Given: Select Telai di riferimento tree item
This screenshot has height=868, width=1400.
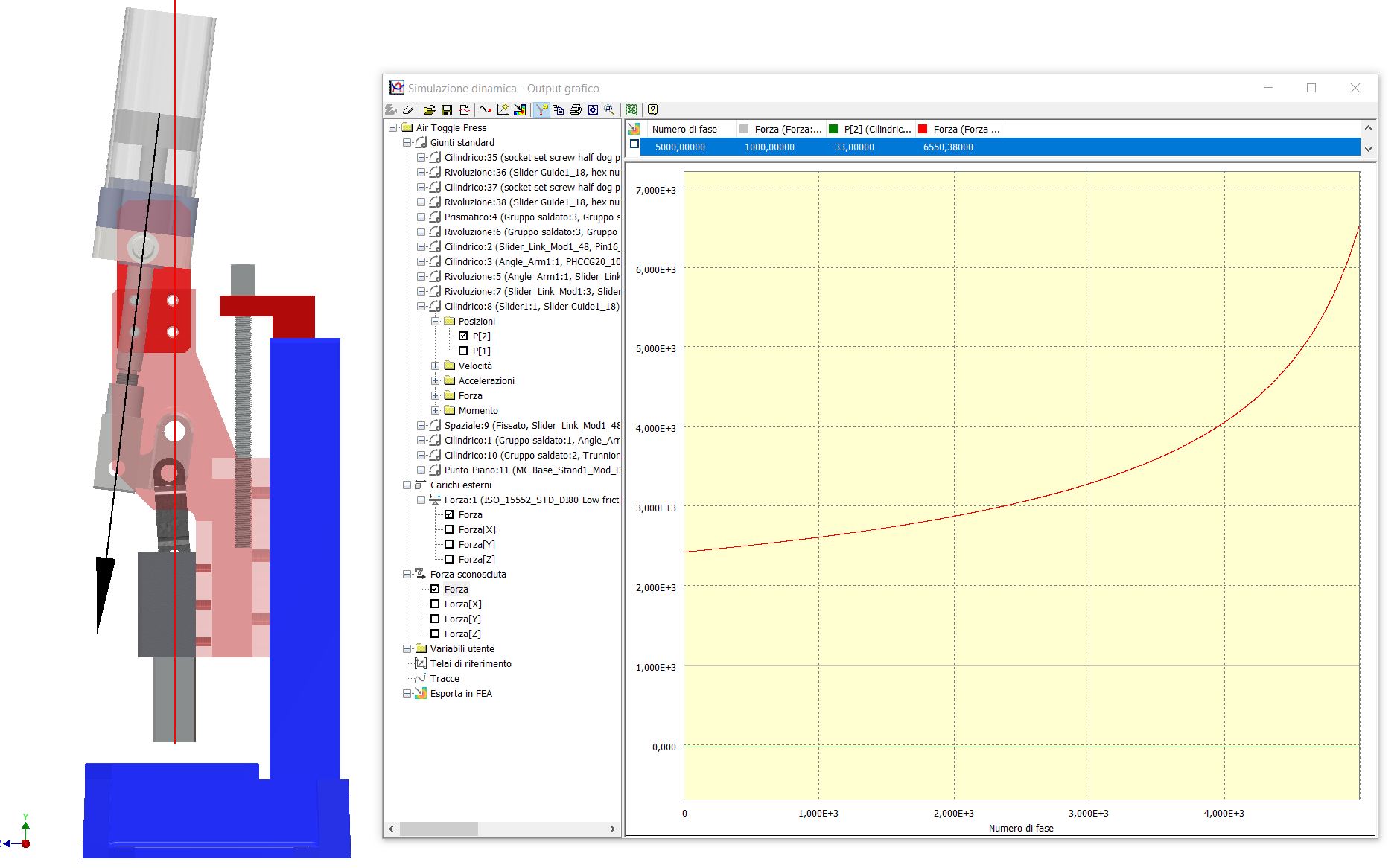Looking at the screenshot, I should click(x=471, y=663).
